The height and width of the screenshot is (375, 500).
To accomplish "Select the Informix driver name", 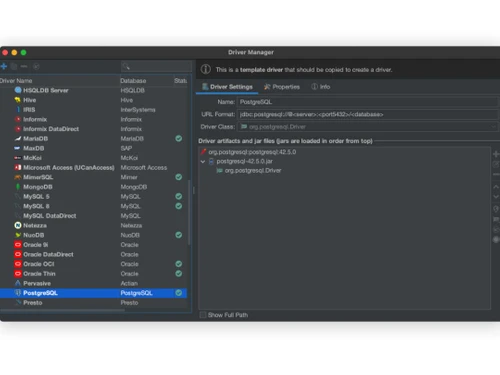I will (35, 119).
